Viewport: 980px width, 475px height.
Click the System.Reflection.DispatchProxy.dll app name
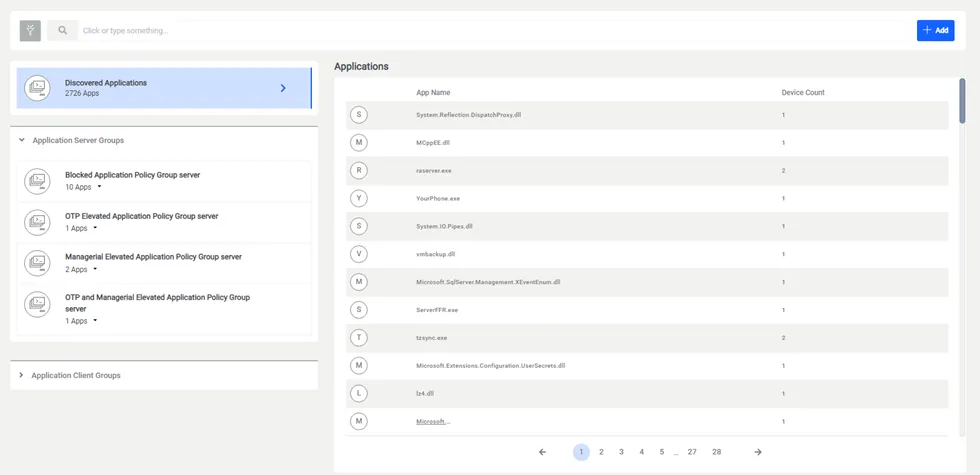coord(469,115)
